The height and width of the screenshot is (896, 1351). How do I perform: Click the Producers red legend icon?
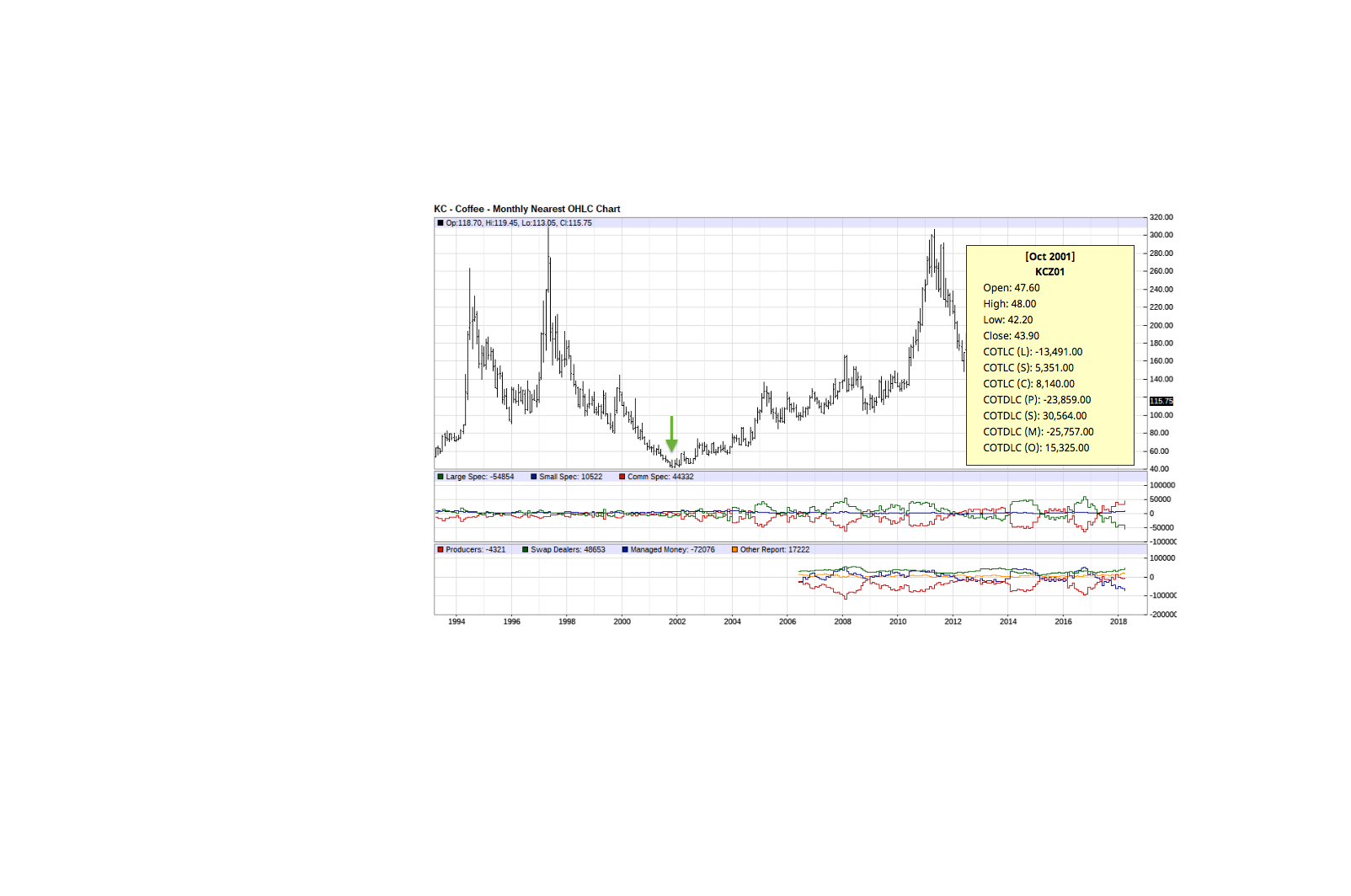point(440,549)
